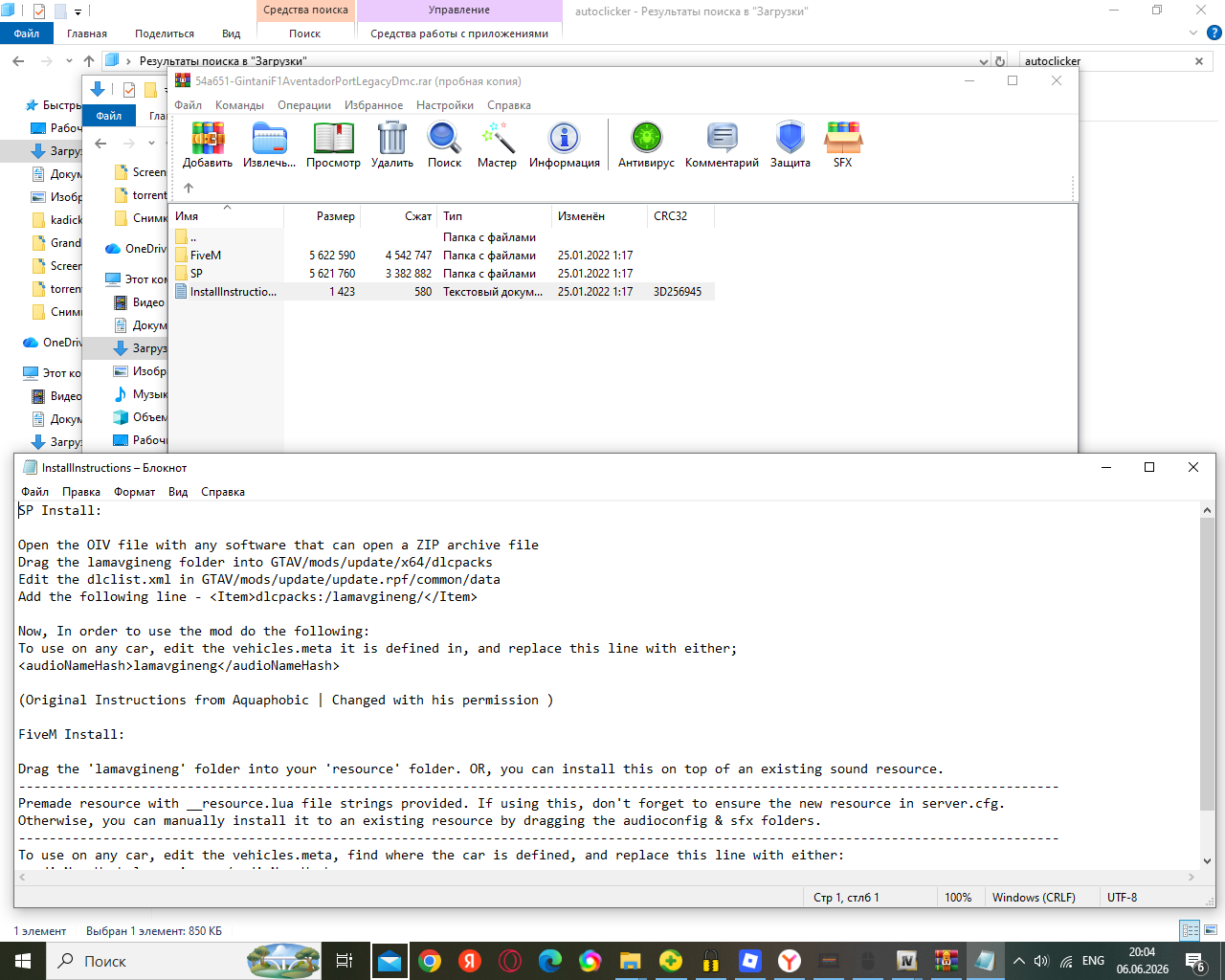Viewport: 1225px width, 980px height.
Task: Open the address bar history dropdown in Explorer
Action: pyautogui.click(x=984, y=61)
